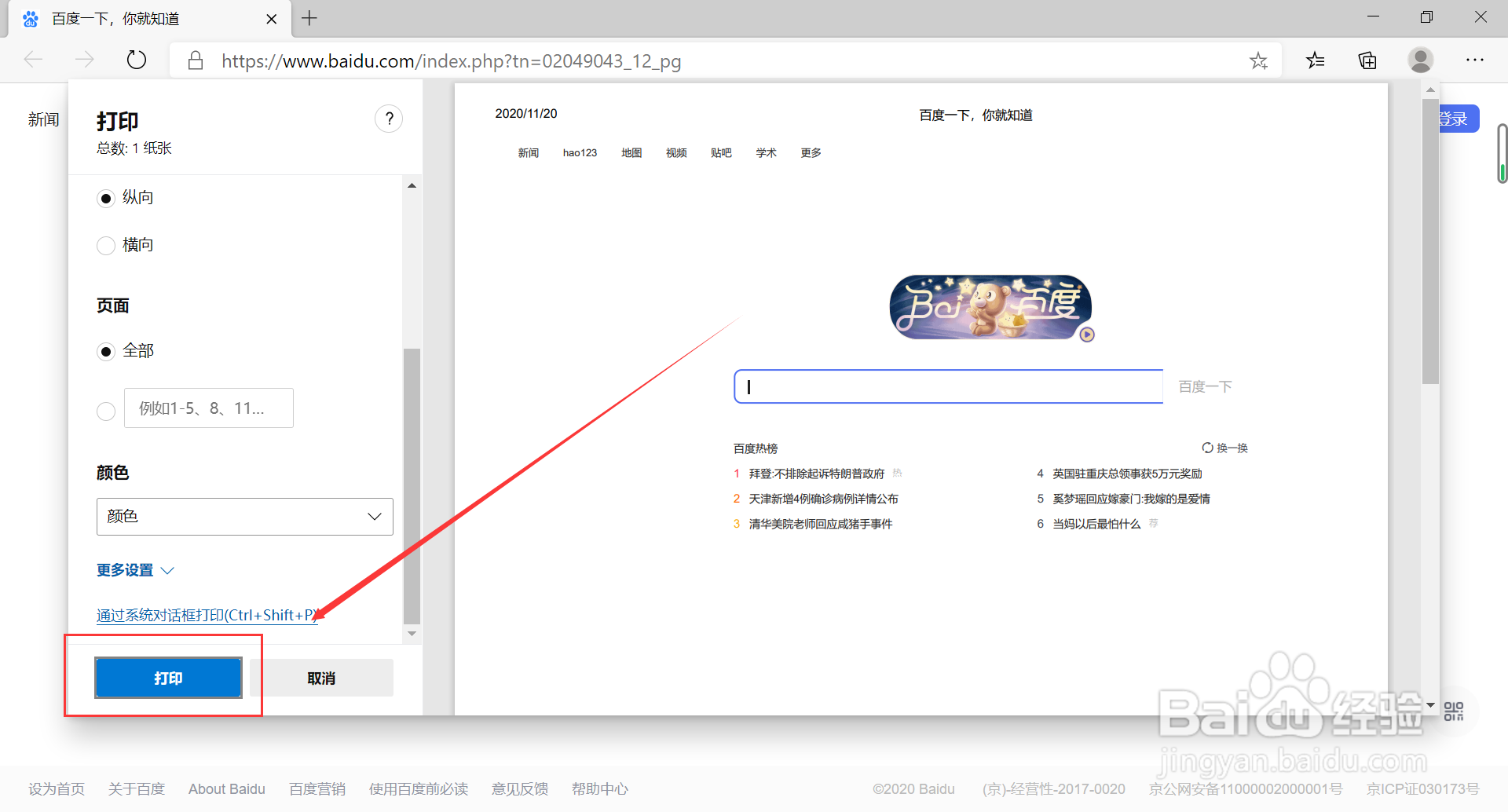Click 贴吧 in the print preview

pyautogui.click(x=721, y=153)
